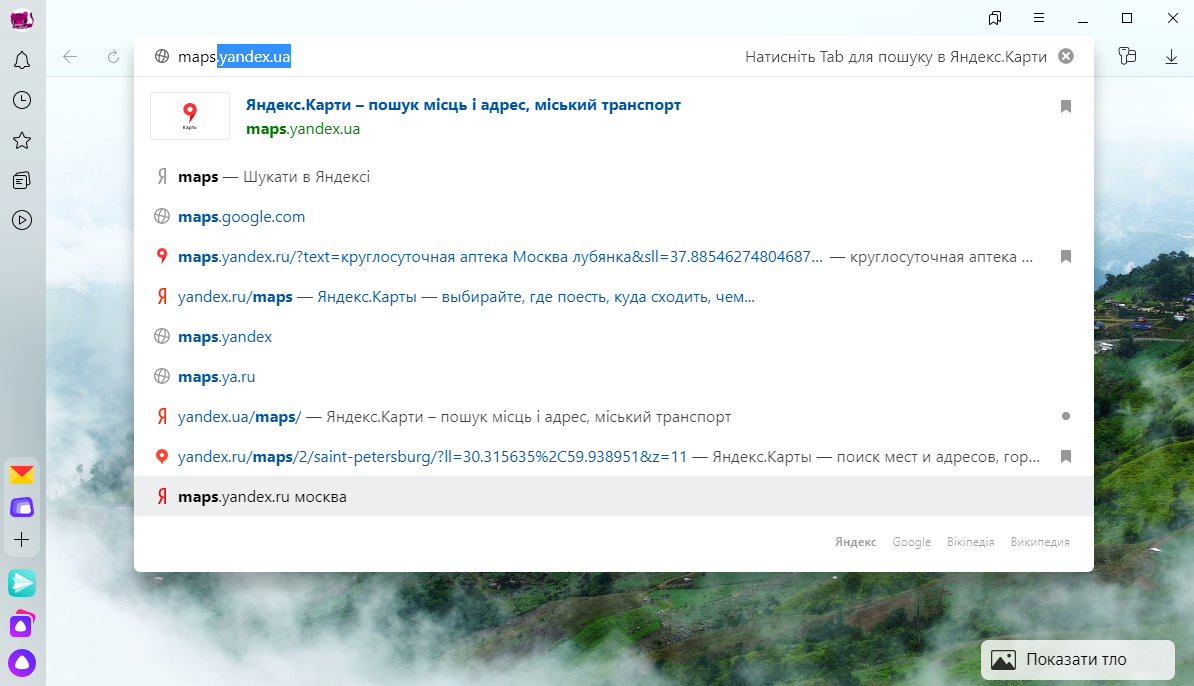Go back with the arrow button

[70, 56]
